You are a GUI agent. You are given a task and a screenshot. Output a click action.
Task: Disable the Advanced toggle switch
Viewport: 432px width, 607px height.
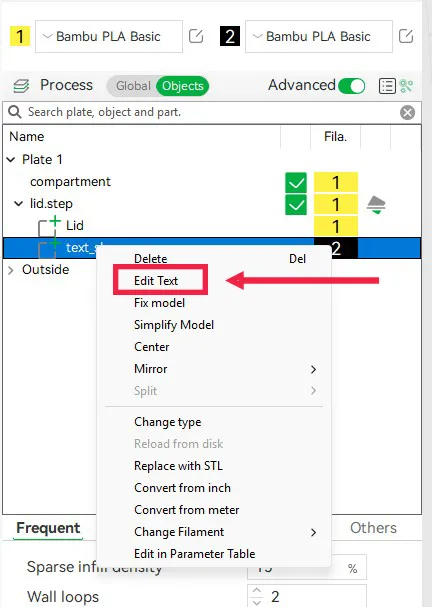point(351,86)
